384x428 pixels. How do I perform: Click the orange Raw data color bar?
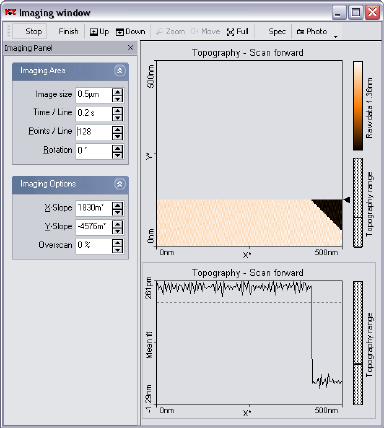tap(358, 106)
